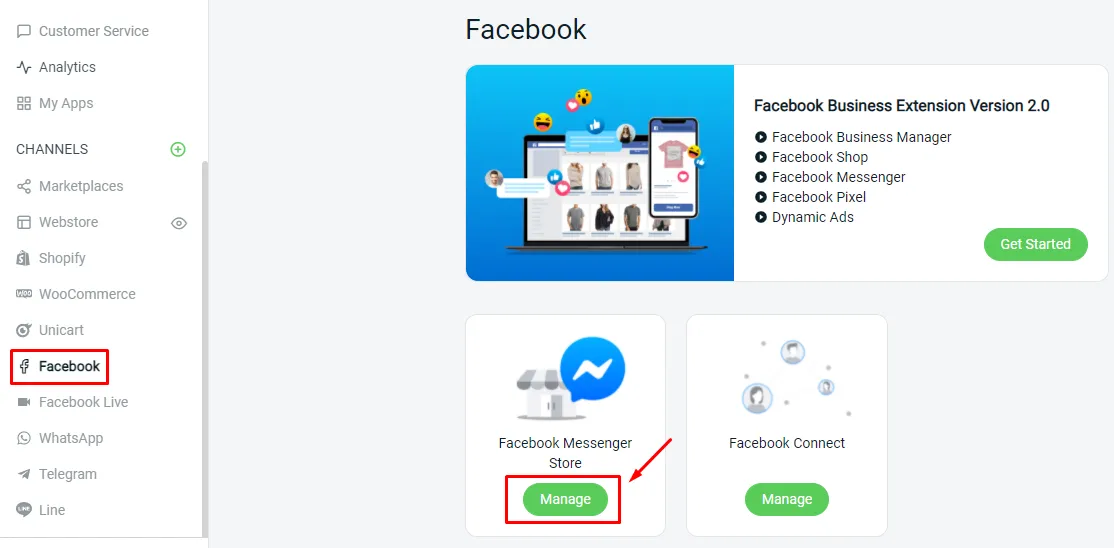Viewport: 1114px width, 548px height.
Task: Click the green plus icon beside CHANNELS
Action: [x=178, y=149]
